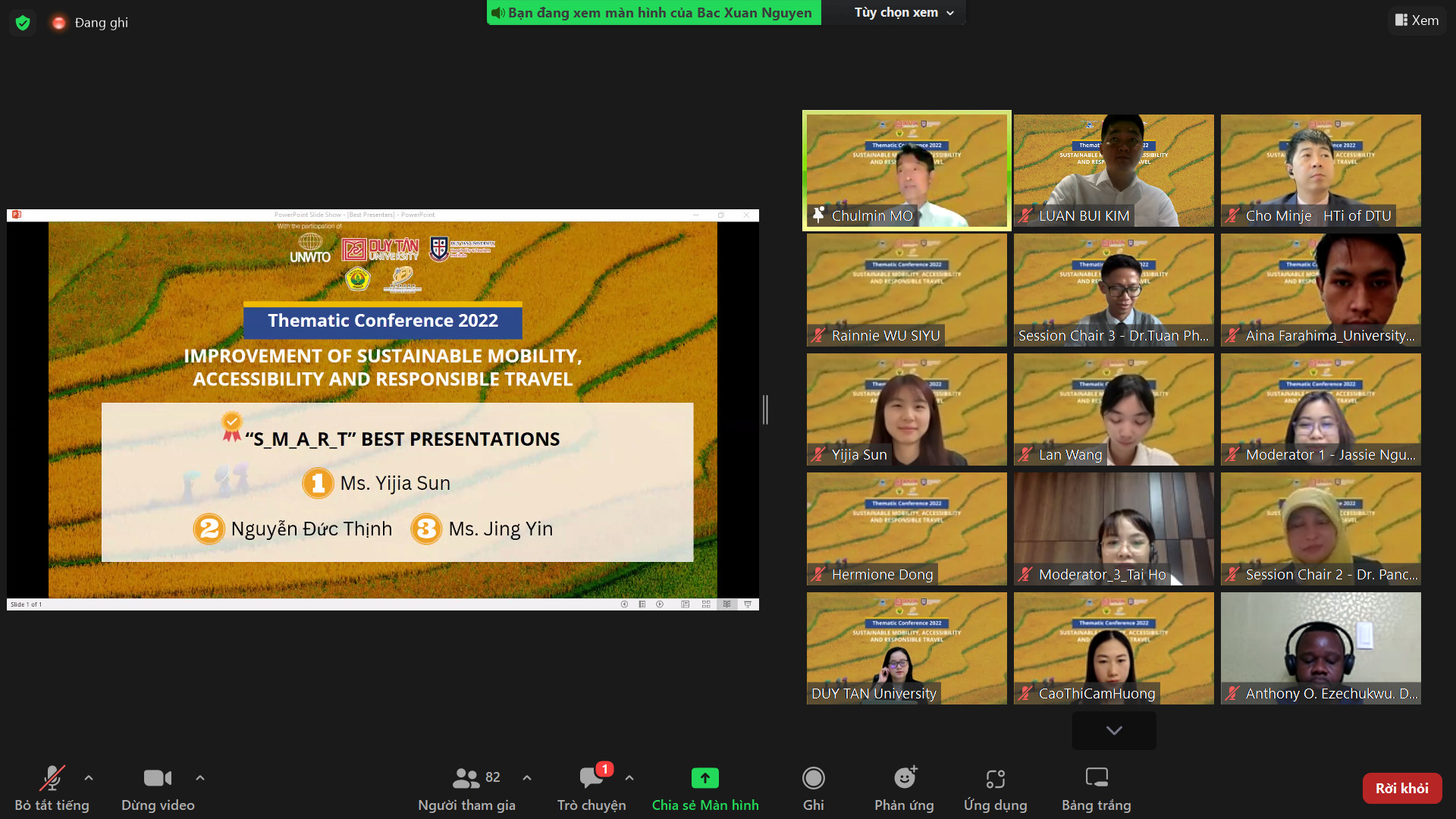Open the Apps (Ứng dụng) icon
The width and height of the screenshot is (1456, 819).
995,778
